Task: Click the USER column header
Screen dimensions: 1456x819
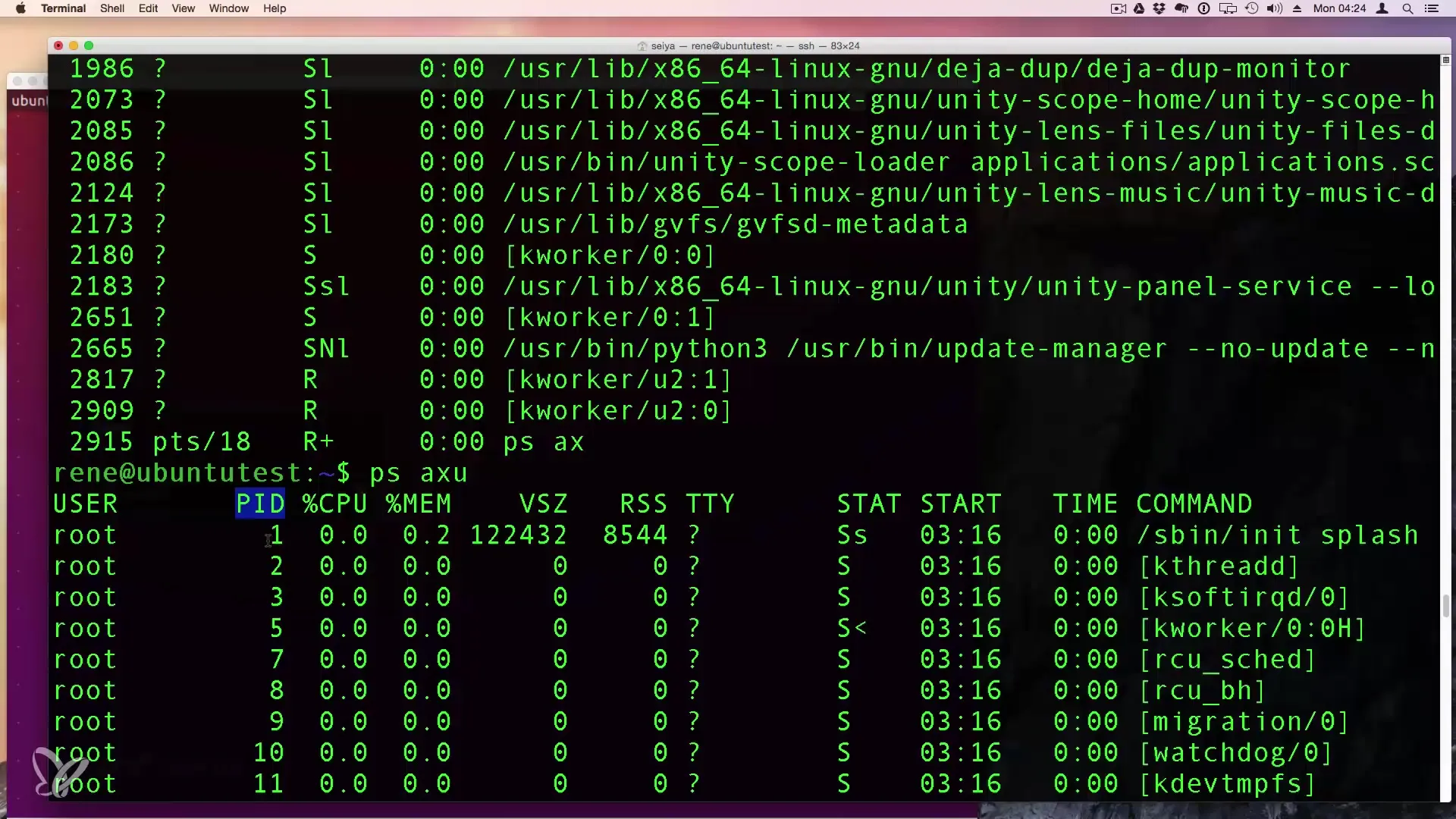Action: 85,504
